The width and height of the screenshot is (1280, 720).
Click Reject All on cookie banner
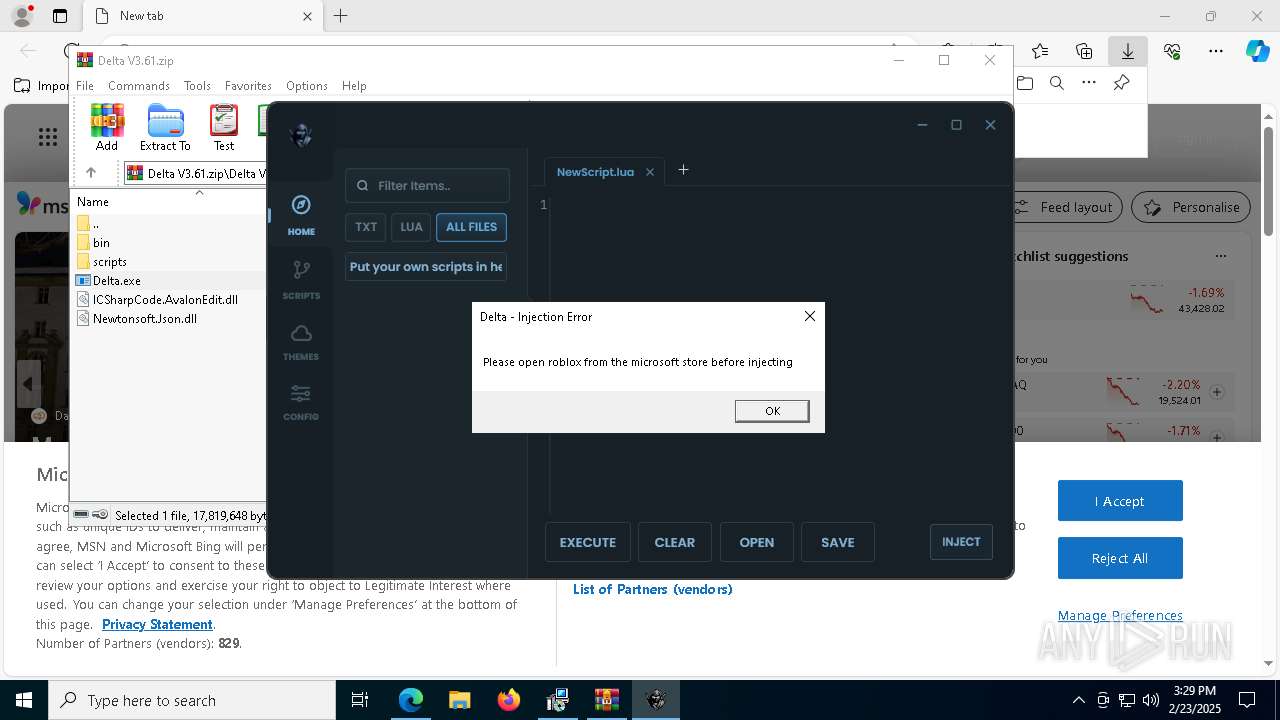coord(1120,558)
